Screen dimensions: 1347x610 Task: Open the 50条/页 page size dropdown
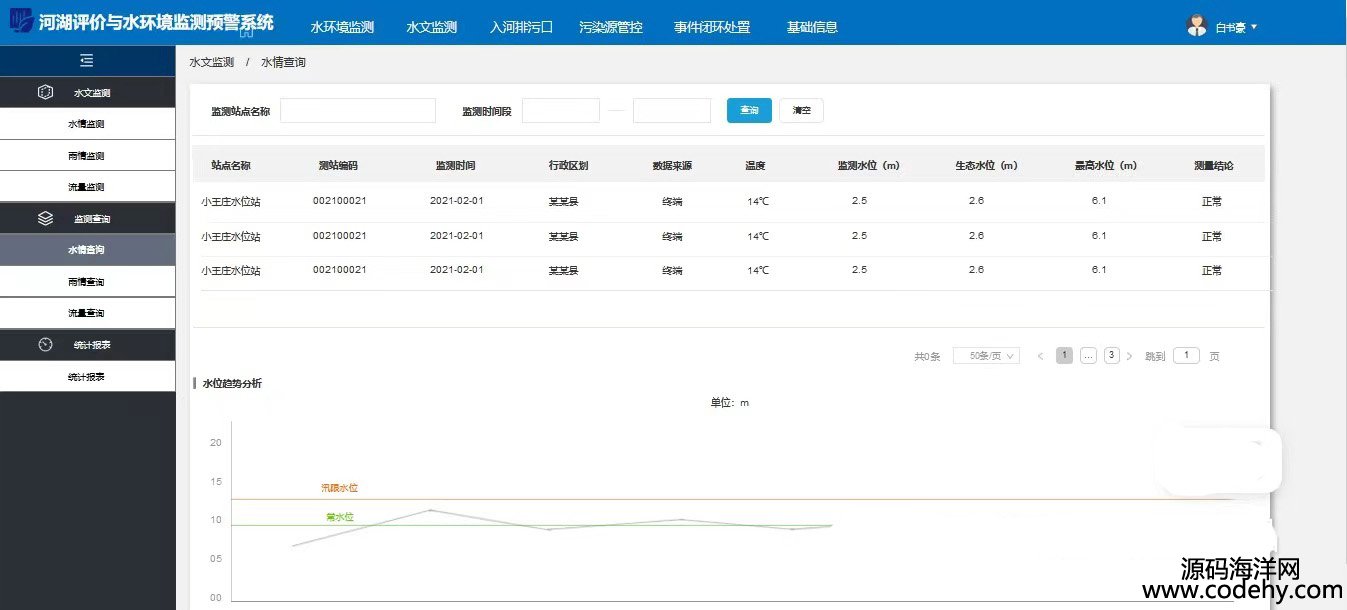point(986,356)
